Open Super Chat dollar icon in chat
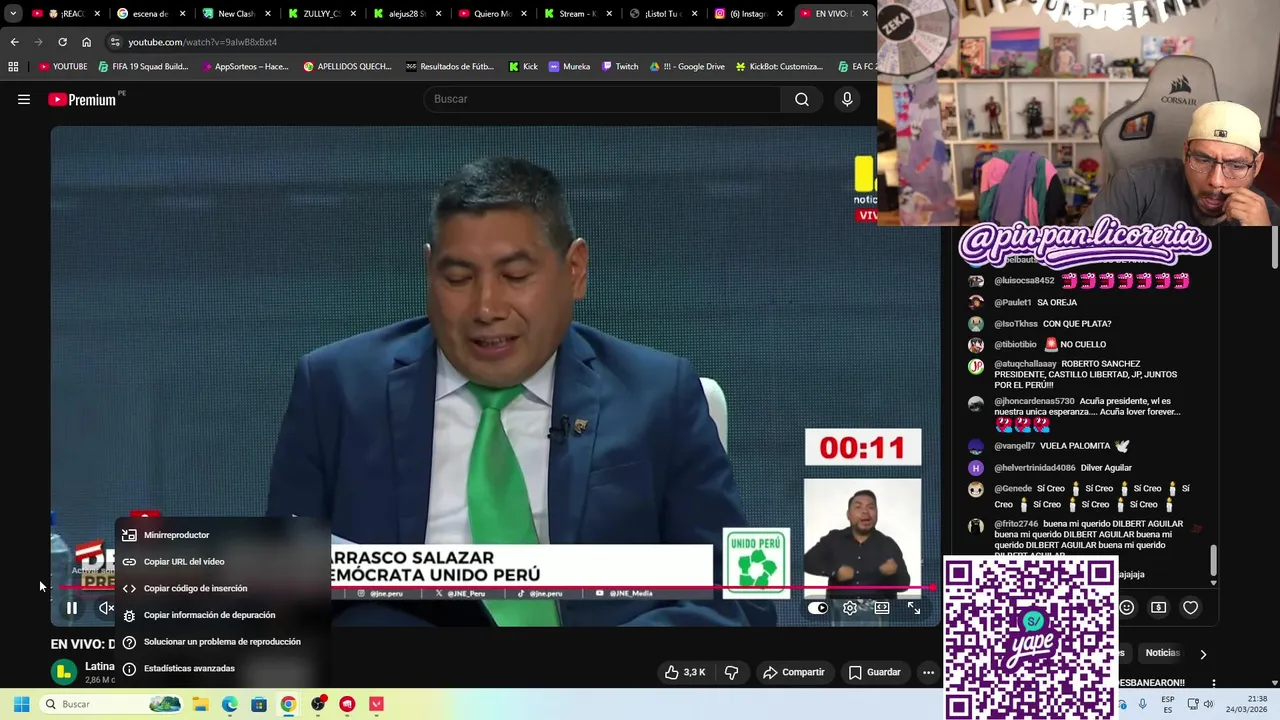This screenshot has width=1280, height=720. click(x=1158, y=607)
